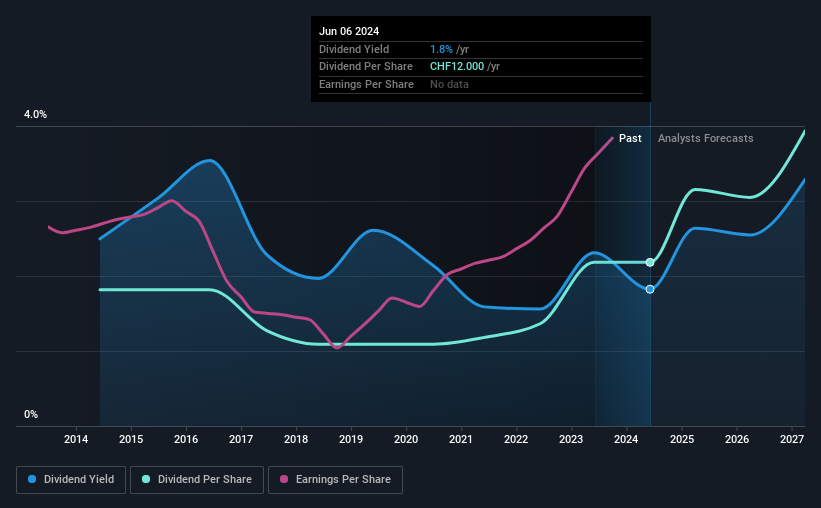Click the 2021 x-axis label
The width and height of the screenshot is (821, 508).
pos(461,439)
